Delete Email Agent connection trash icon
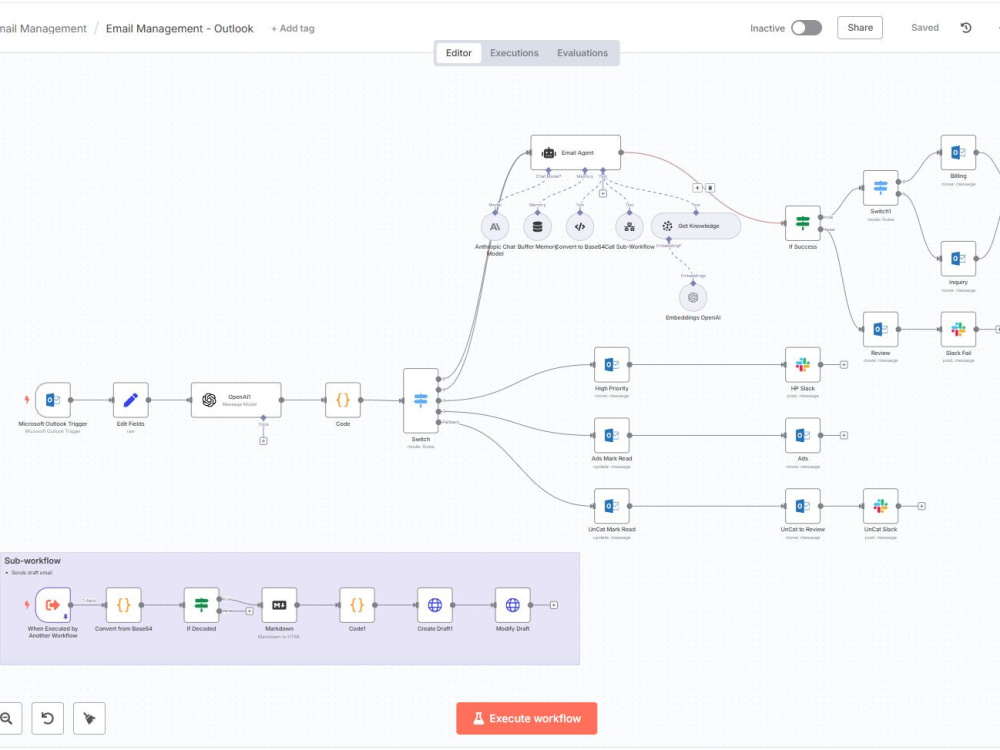This screenshot has width=1000, height=750. [710, 188]
